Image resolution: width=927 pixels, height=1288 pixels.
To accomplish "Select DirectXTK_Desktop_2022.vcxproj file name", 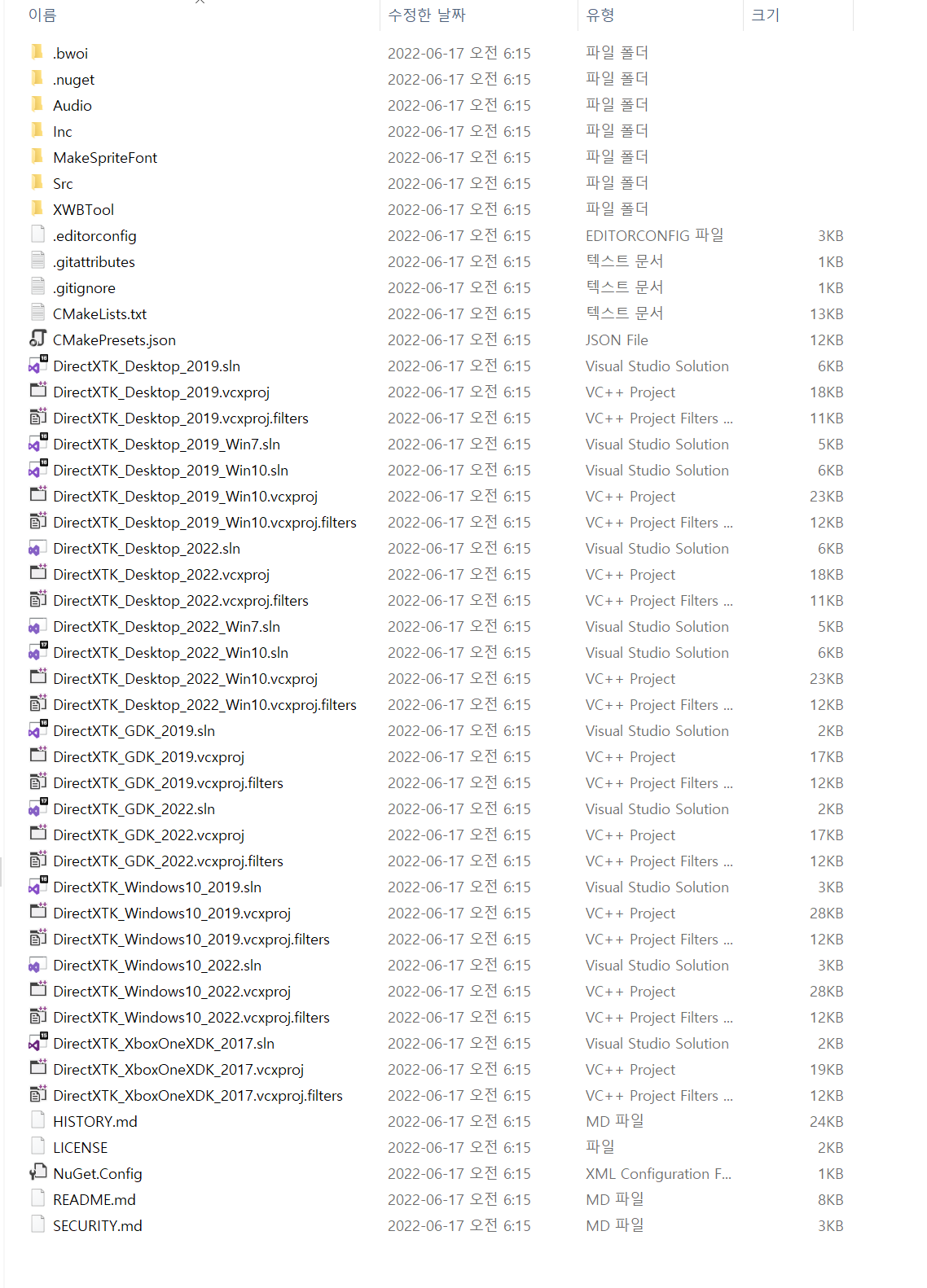I will pos(161,575).
